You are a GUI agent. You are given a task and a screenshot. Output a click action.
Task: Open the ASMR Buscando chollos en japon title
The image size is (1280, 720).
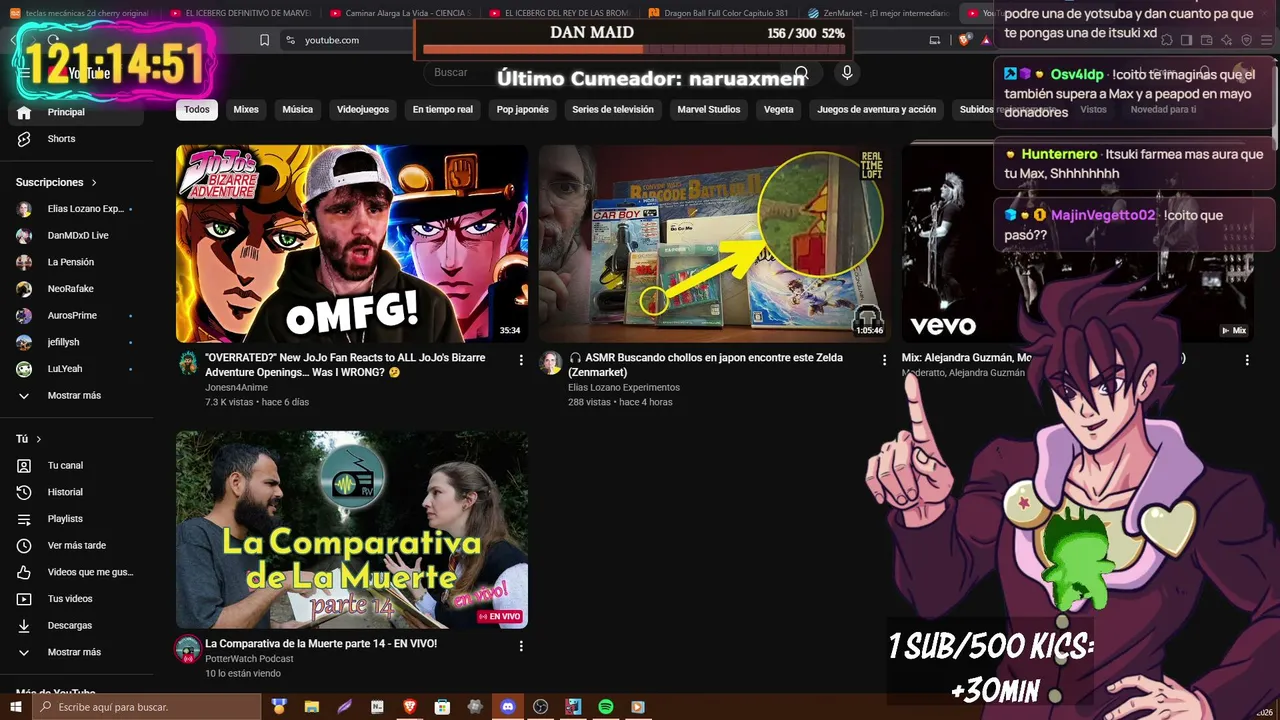coord(706,365)
